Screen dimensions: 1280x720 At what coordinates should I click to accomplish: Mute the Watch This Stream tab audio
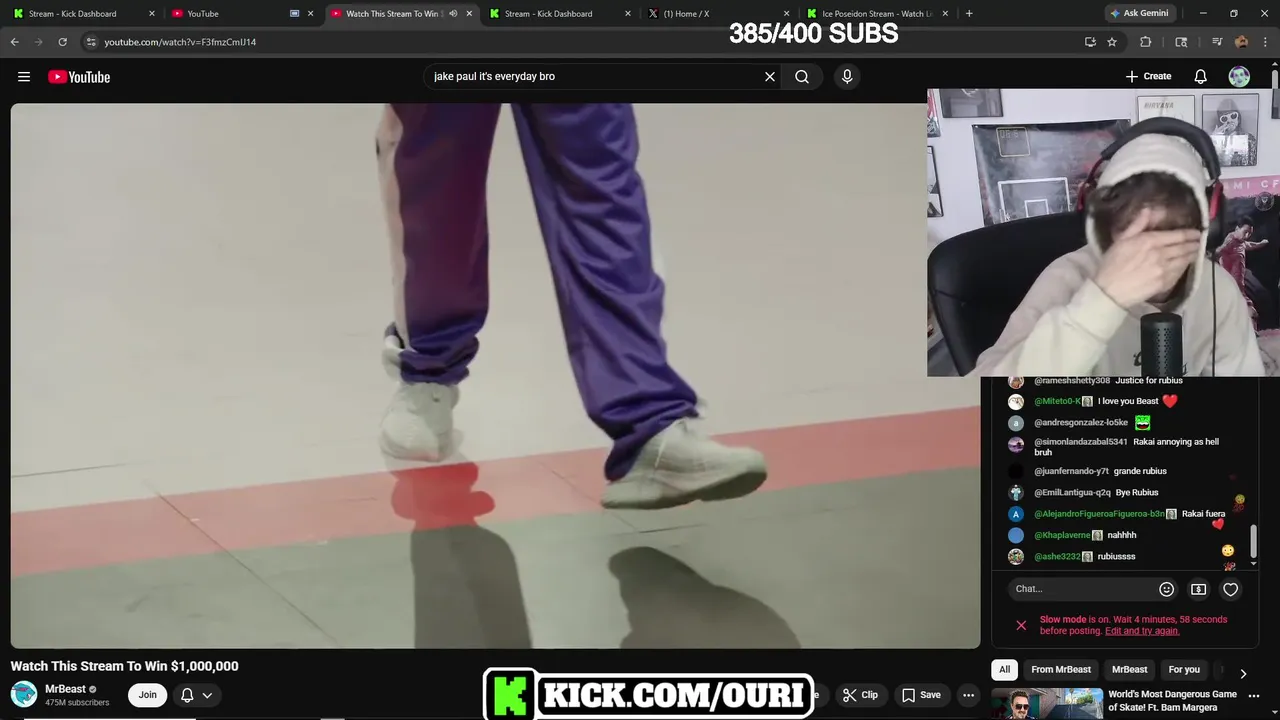pos(453,13)
